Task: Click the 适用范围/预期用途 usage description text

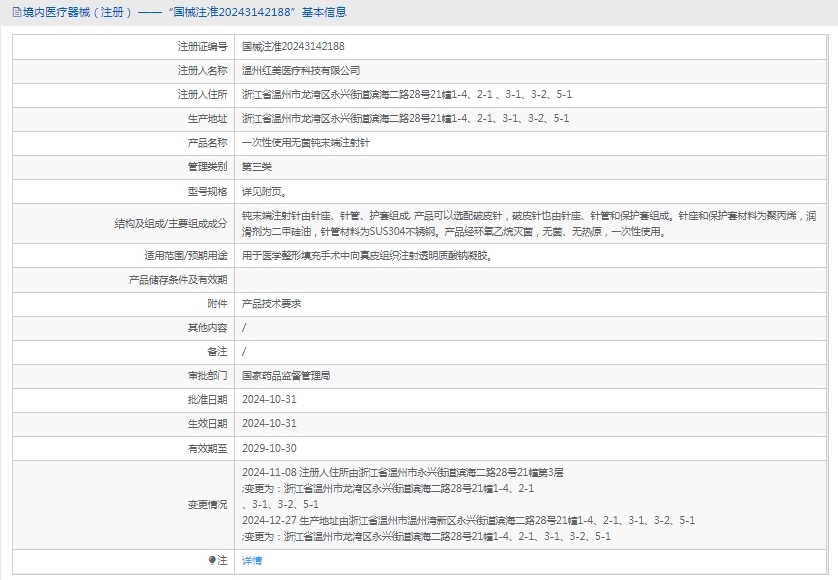Action: click(x=367, y=255)
